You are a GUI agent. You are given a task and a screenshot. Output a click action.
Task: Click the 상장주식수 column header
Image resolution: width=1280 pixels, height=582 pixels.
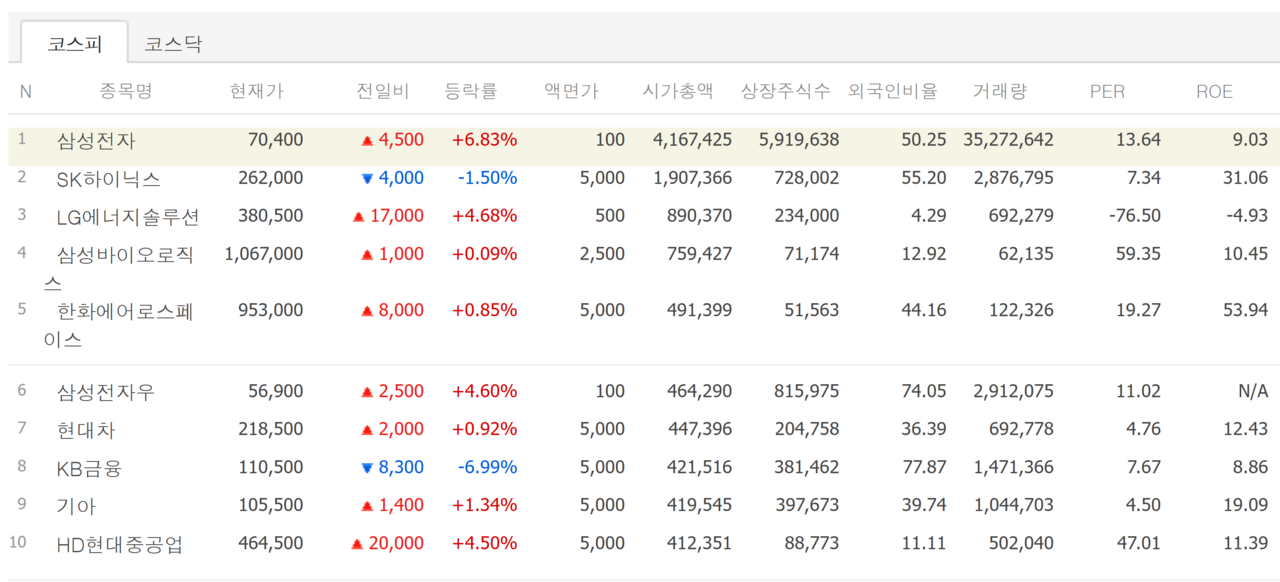point(786,91)
